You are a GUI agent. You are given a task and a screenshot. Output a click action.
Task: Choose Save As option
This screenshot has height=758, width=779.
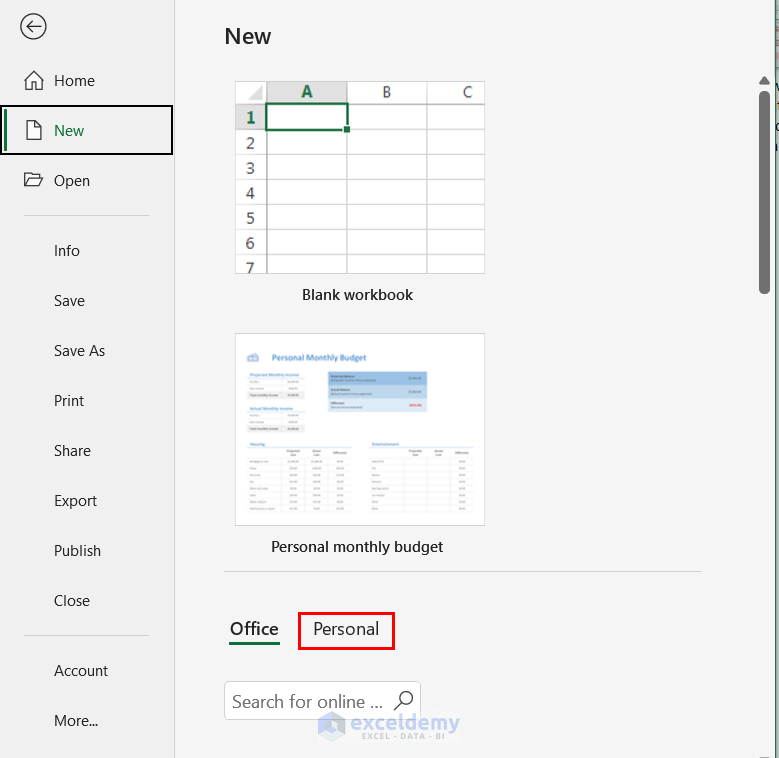click(79, 351)
